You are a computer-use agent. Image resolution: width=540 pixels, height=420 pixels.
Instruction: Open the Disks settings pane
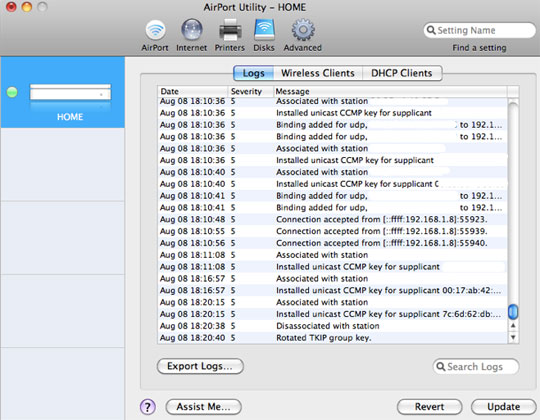(264, 35)
